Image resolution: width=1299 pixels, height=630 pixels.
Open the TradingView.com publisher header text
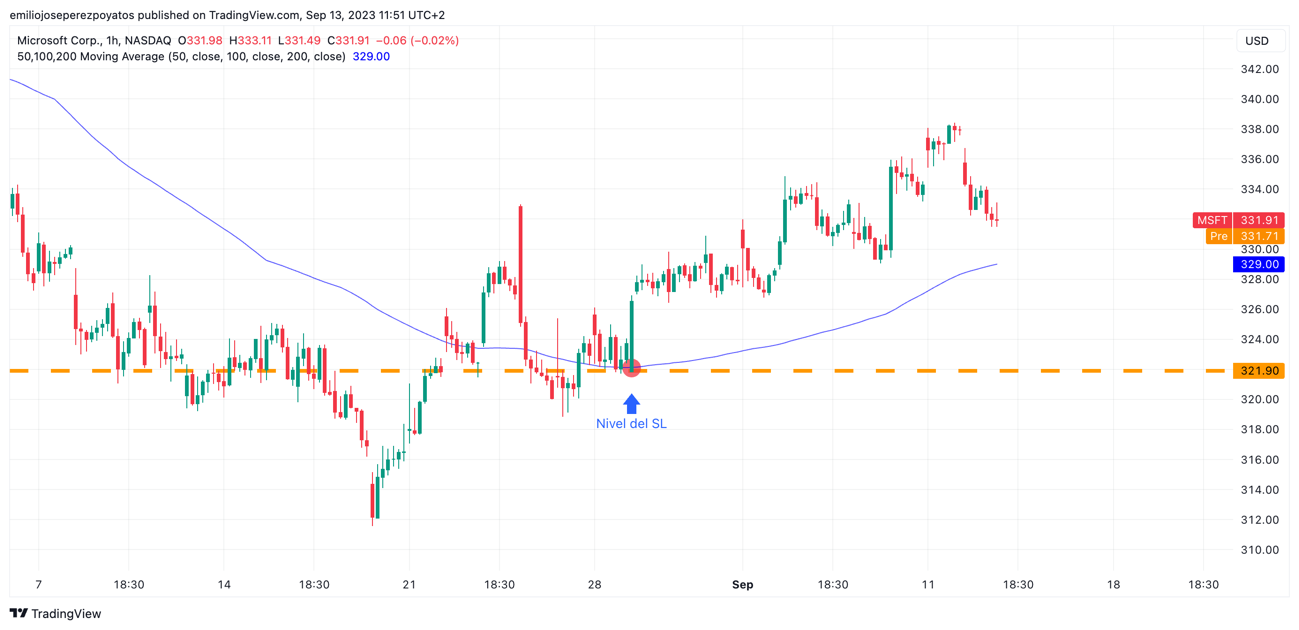tap(227, 15)
